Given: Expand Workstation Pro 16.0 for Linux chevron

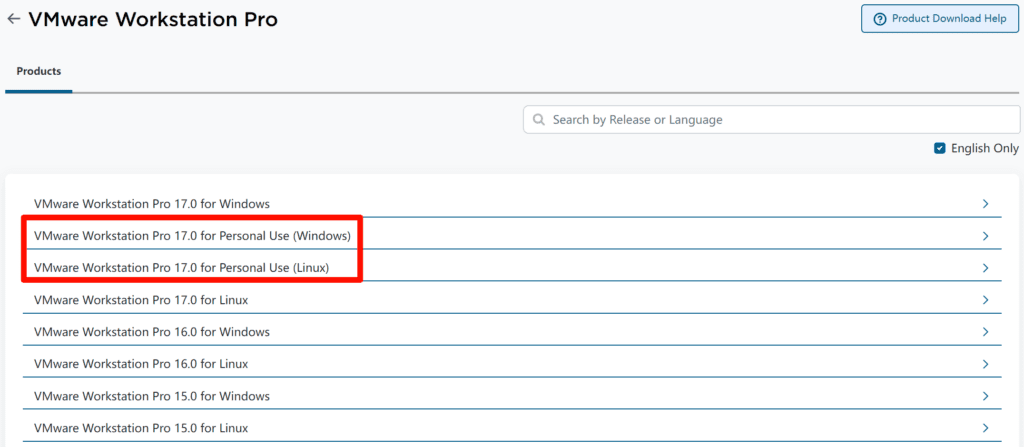Looking at the screenshot, I should pos(985,364).
